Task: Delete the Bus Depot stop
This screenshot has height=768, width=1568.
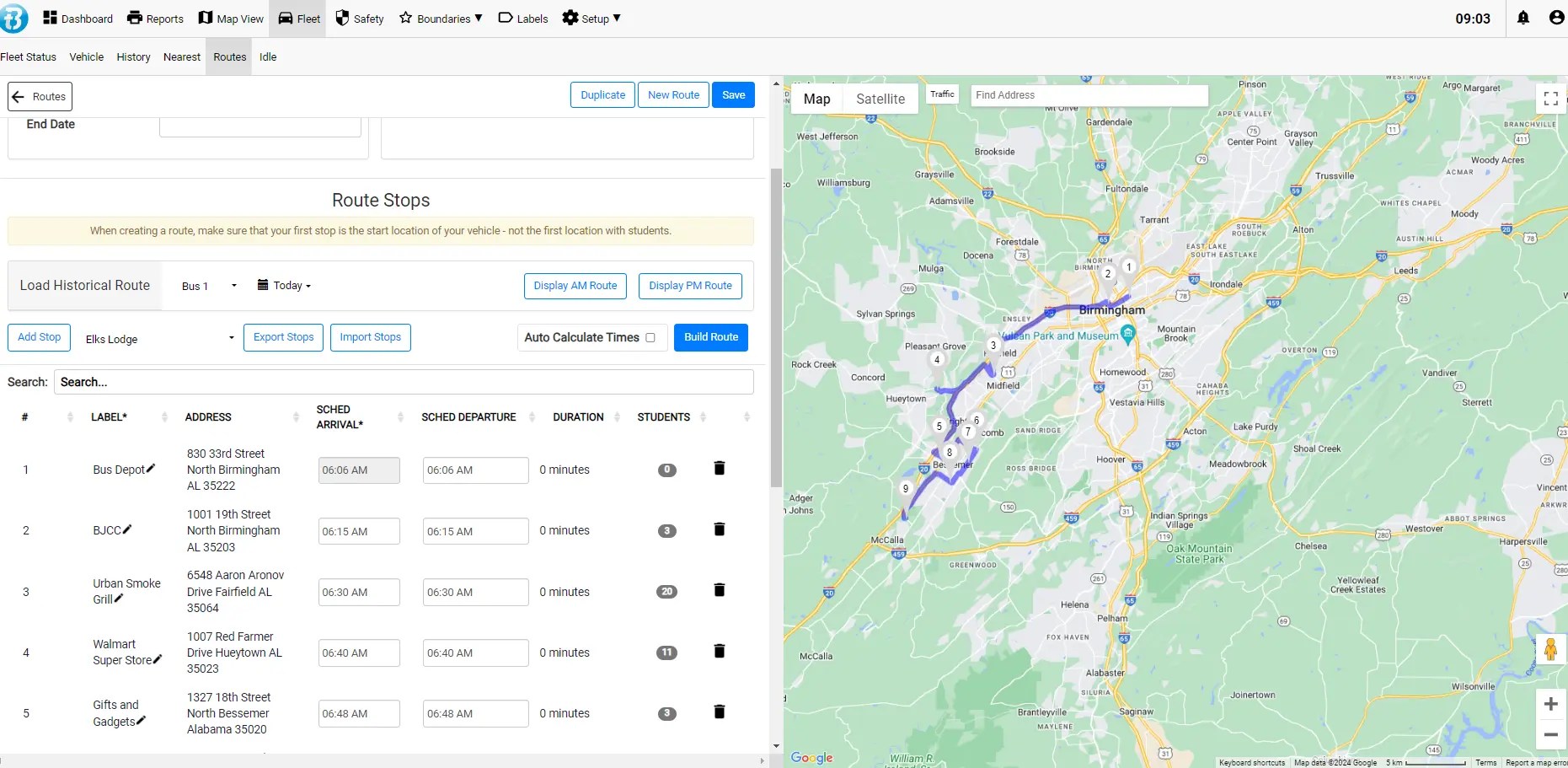Action: tap(720, 469)
